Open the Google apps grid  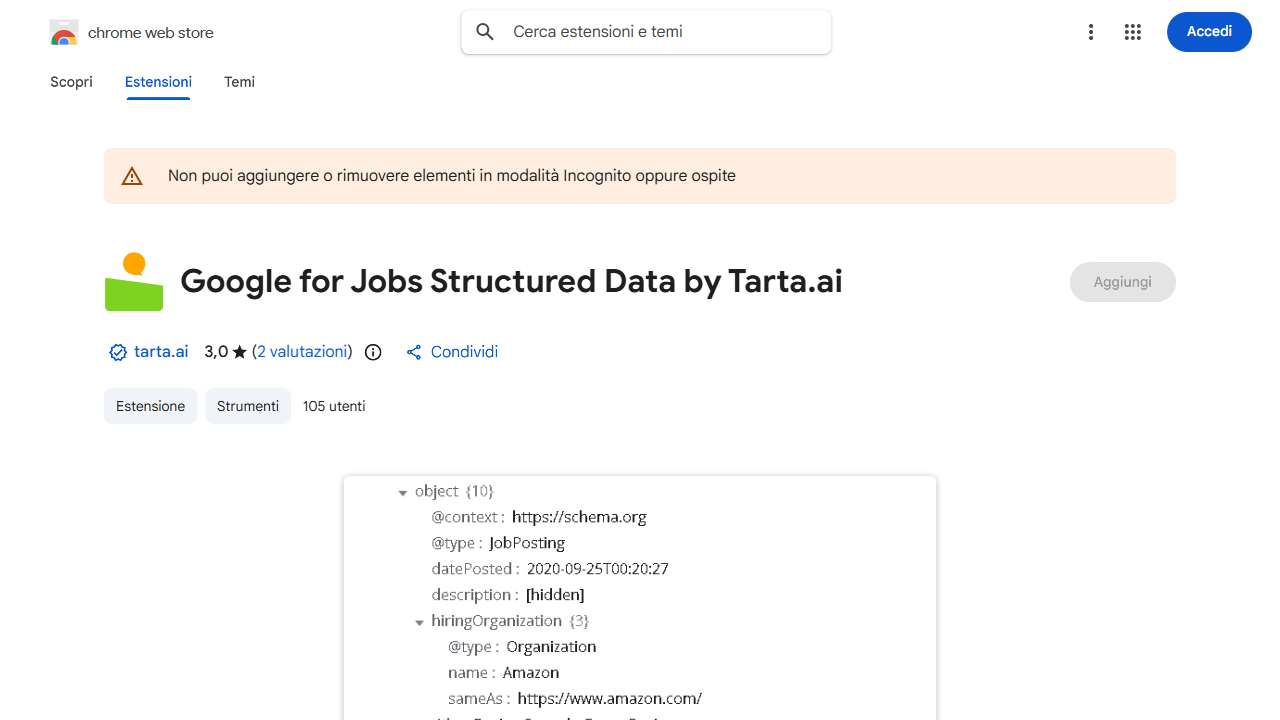tap(1132, 31)
